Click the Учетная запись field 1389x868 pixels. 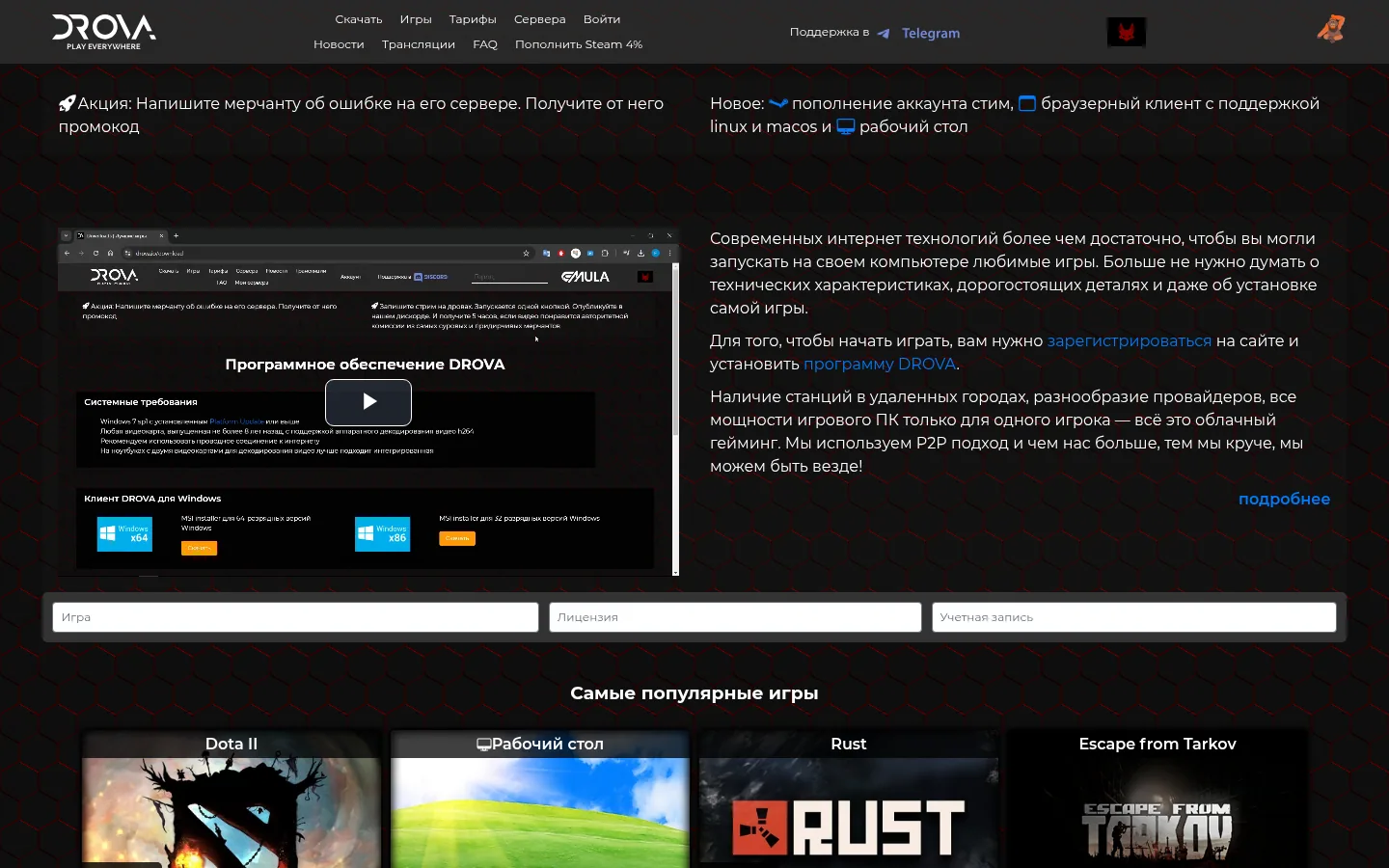(x=1134, y=617)
